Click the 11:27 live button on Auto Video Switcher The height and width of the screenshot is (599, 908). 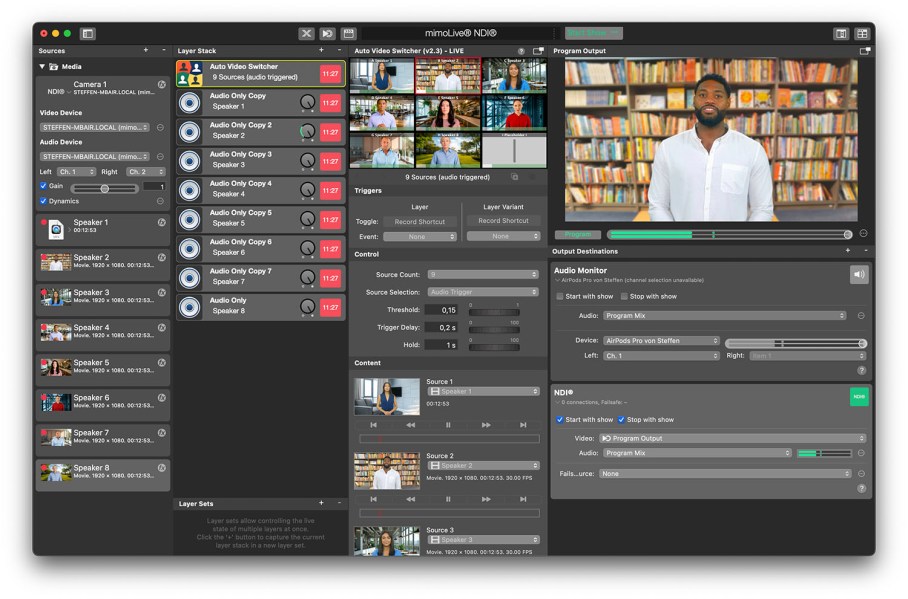coord(330,74)
